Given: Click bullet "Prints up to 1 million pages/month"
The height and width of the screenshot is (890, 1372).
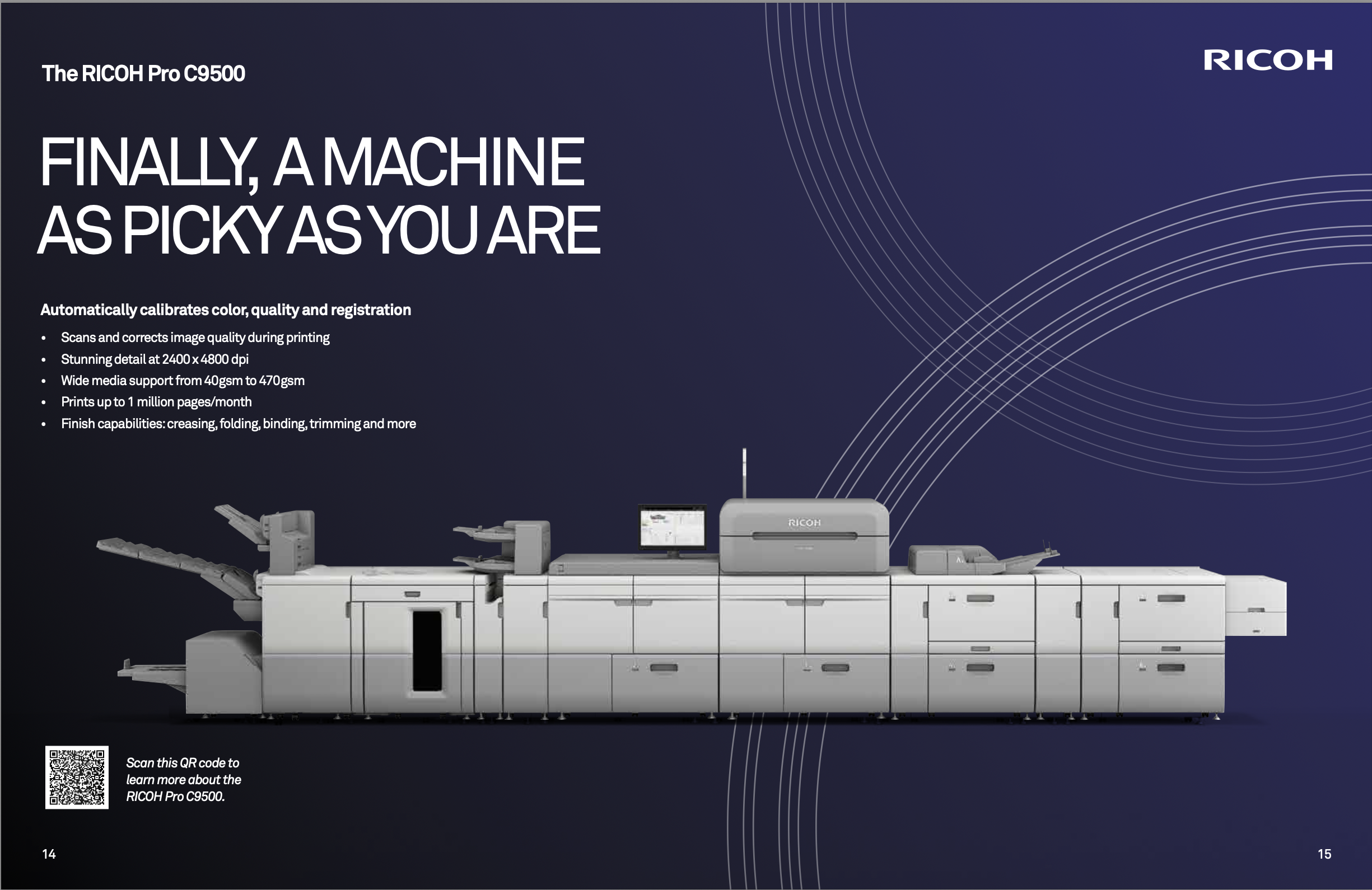Looking at the screenshot, I should [156, 402].
